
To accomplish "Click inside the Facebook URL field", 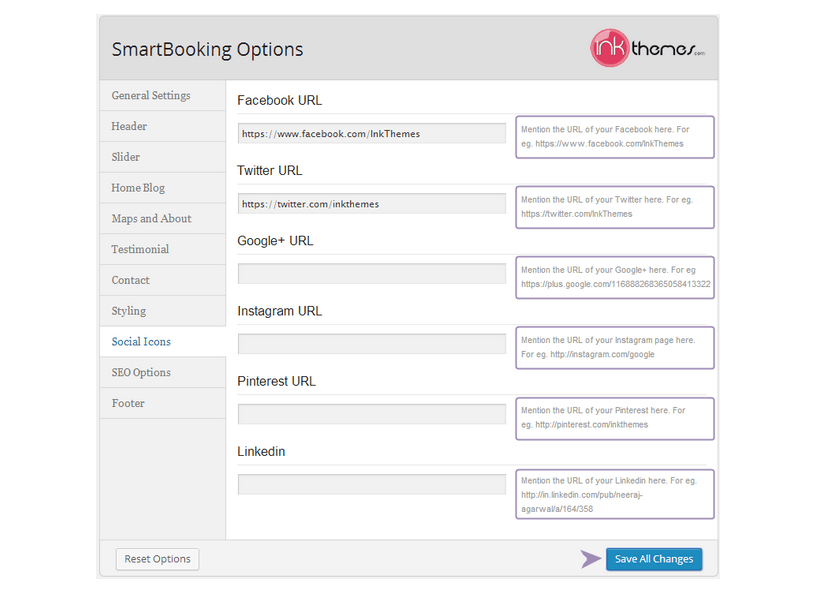I will [371, 133].
